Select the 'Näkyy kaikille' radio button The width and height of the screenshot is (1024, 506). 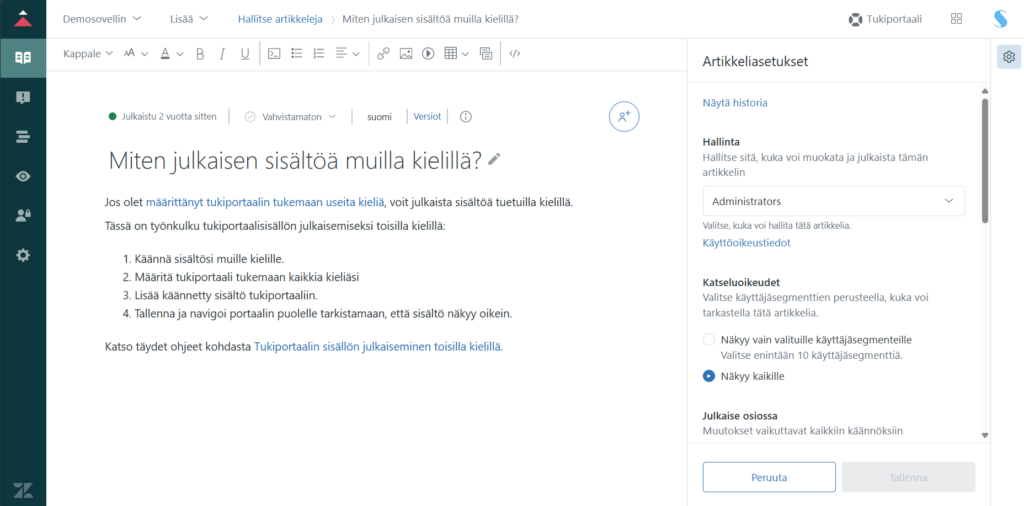pyautogui.click(x=709, y=376)
